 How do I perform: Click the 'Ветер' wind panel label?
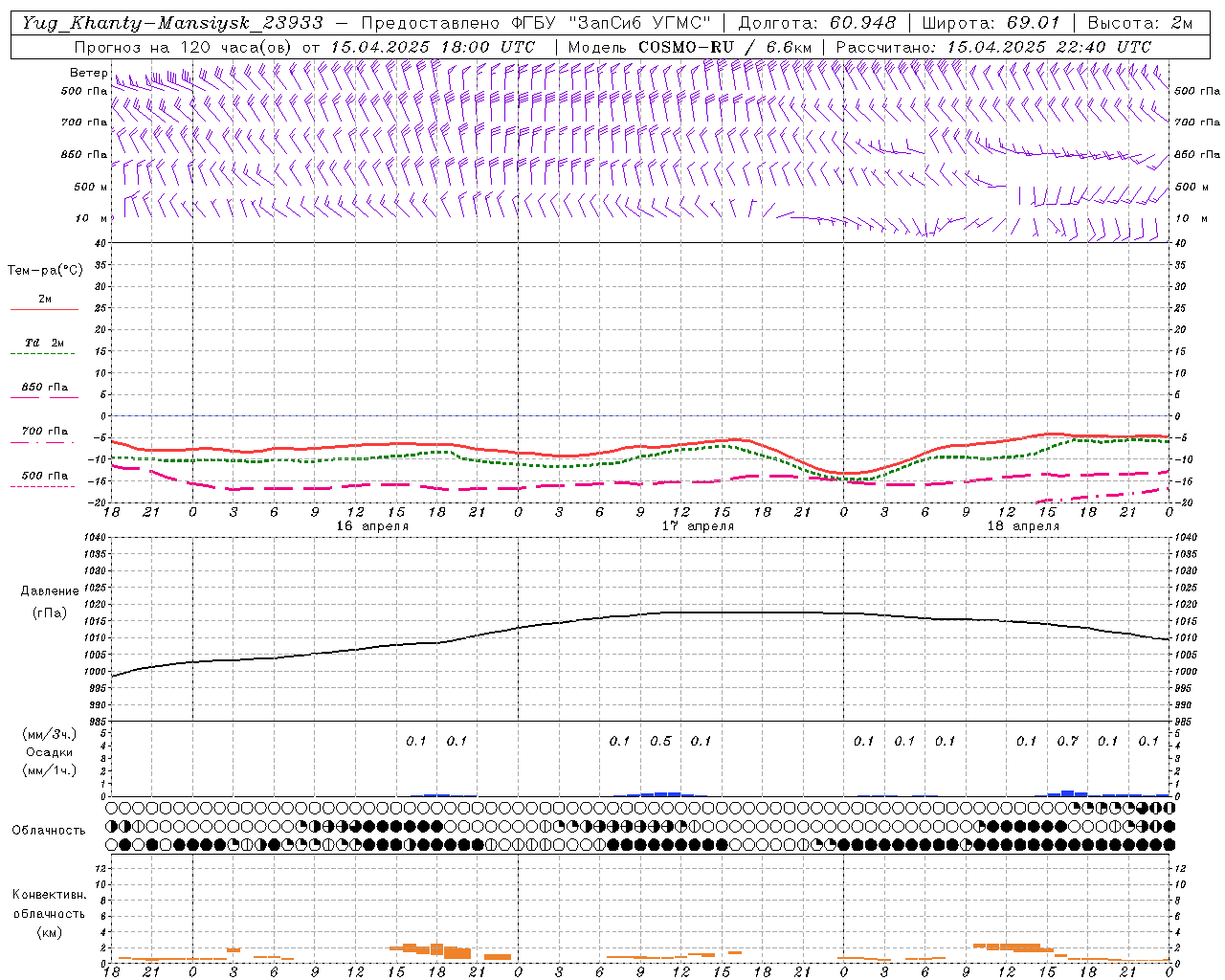point(89,73)
